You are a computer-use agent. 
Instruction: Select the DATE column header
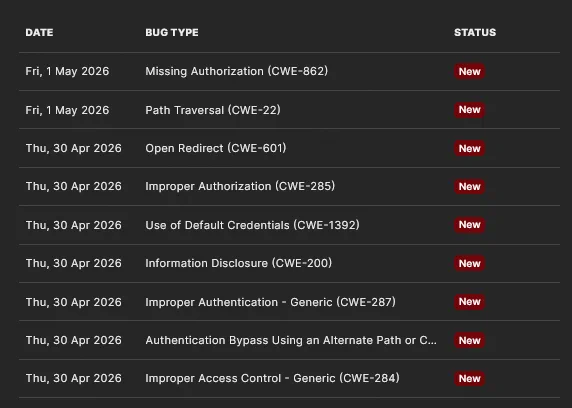[39, 32]
